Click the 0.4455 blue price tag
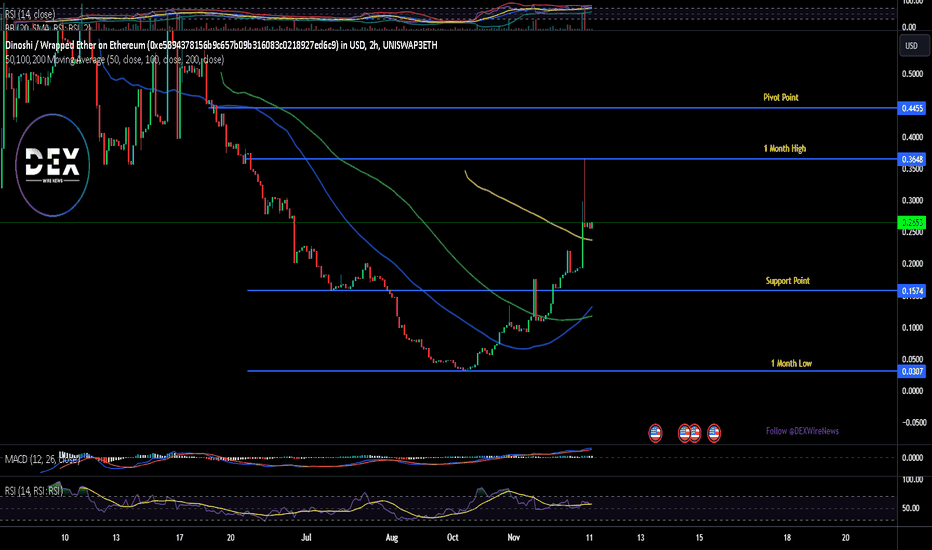The image size is (932, 550). 912,108
